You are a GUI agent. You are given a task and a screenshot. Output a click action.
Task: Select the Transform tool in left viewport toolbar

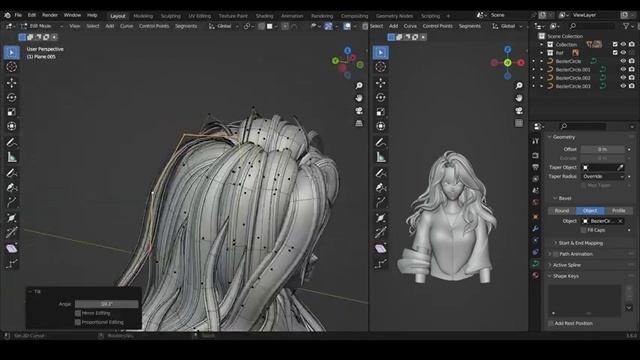pos(11,126)
